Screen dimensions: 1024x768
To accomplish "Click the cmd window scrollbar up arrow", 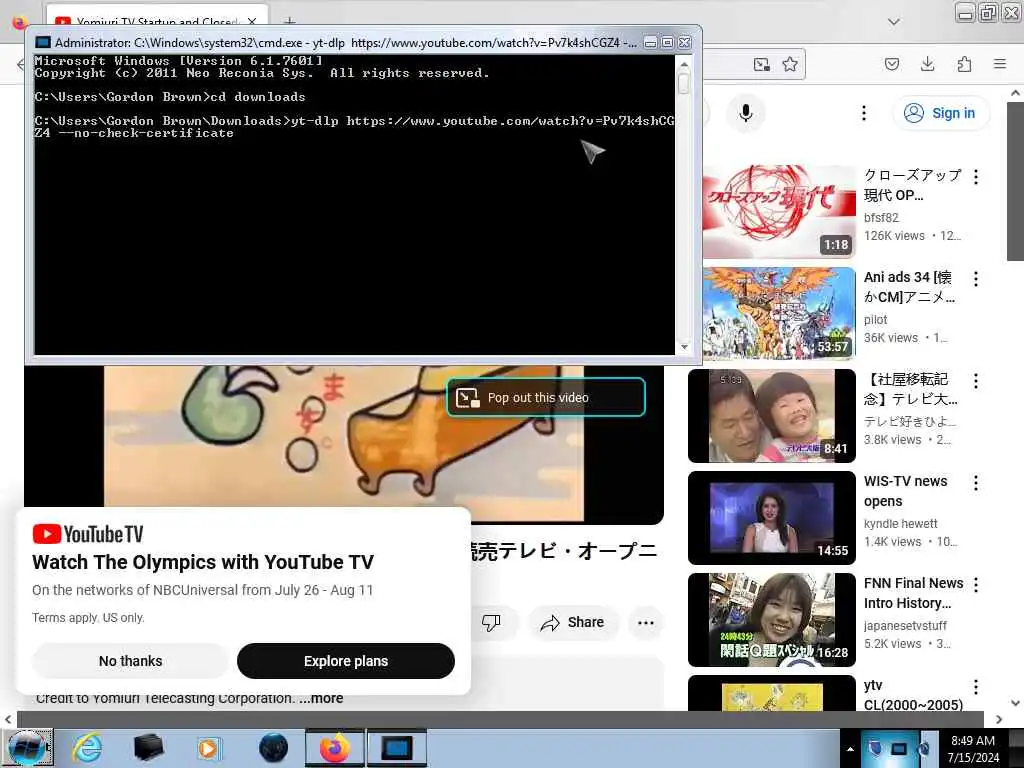I will [x=684, y=64].
